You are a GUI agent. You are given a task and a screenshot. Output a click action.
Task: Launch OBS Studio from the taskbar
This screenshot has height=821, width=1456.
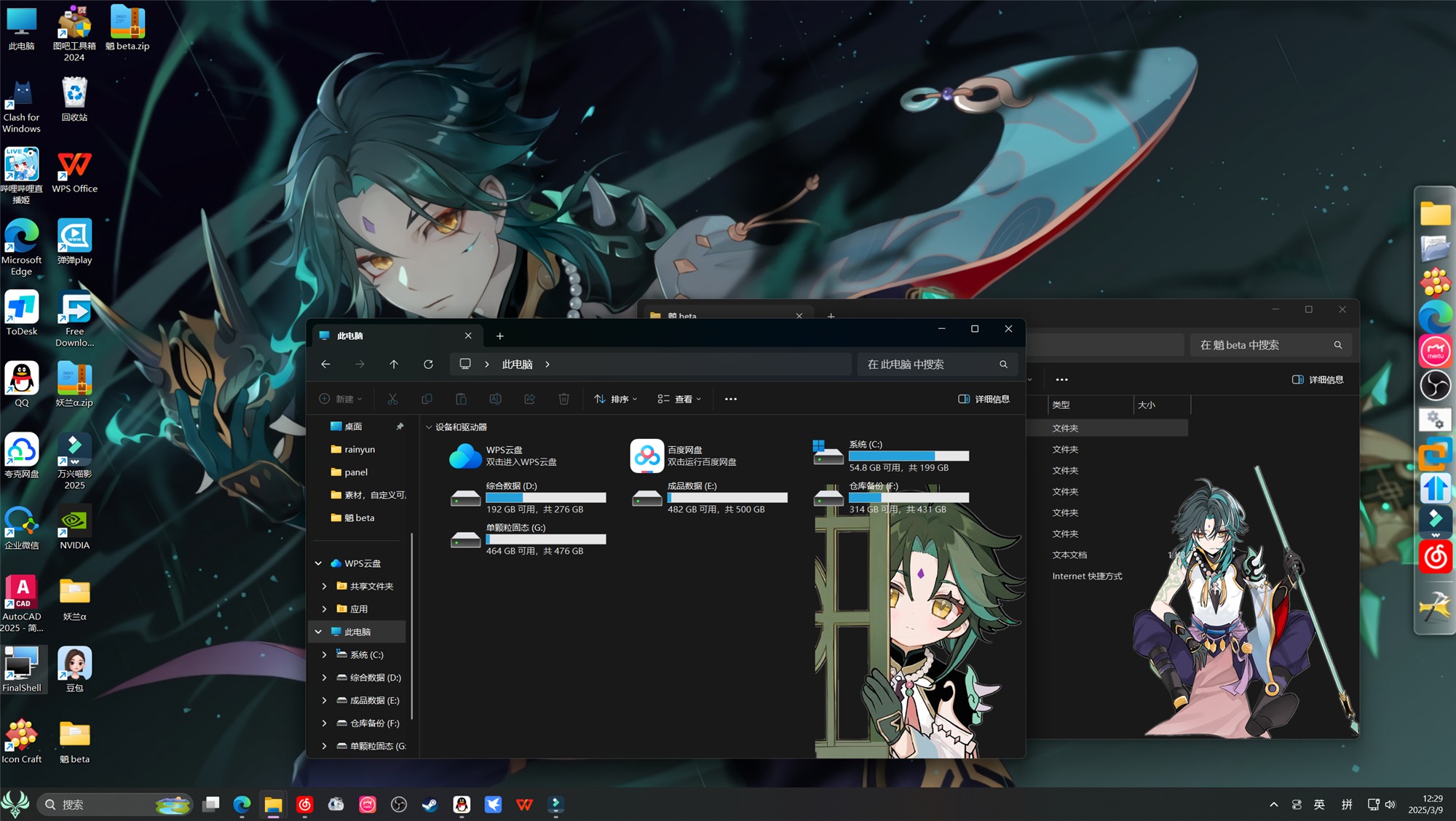[x=398, y=804]
